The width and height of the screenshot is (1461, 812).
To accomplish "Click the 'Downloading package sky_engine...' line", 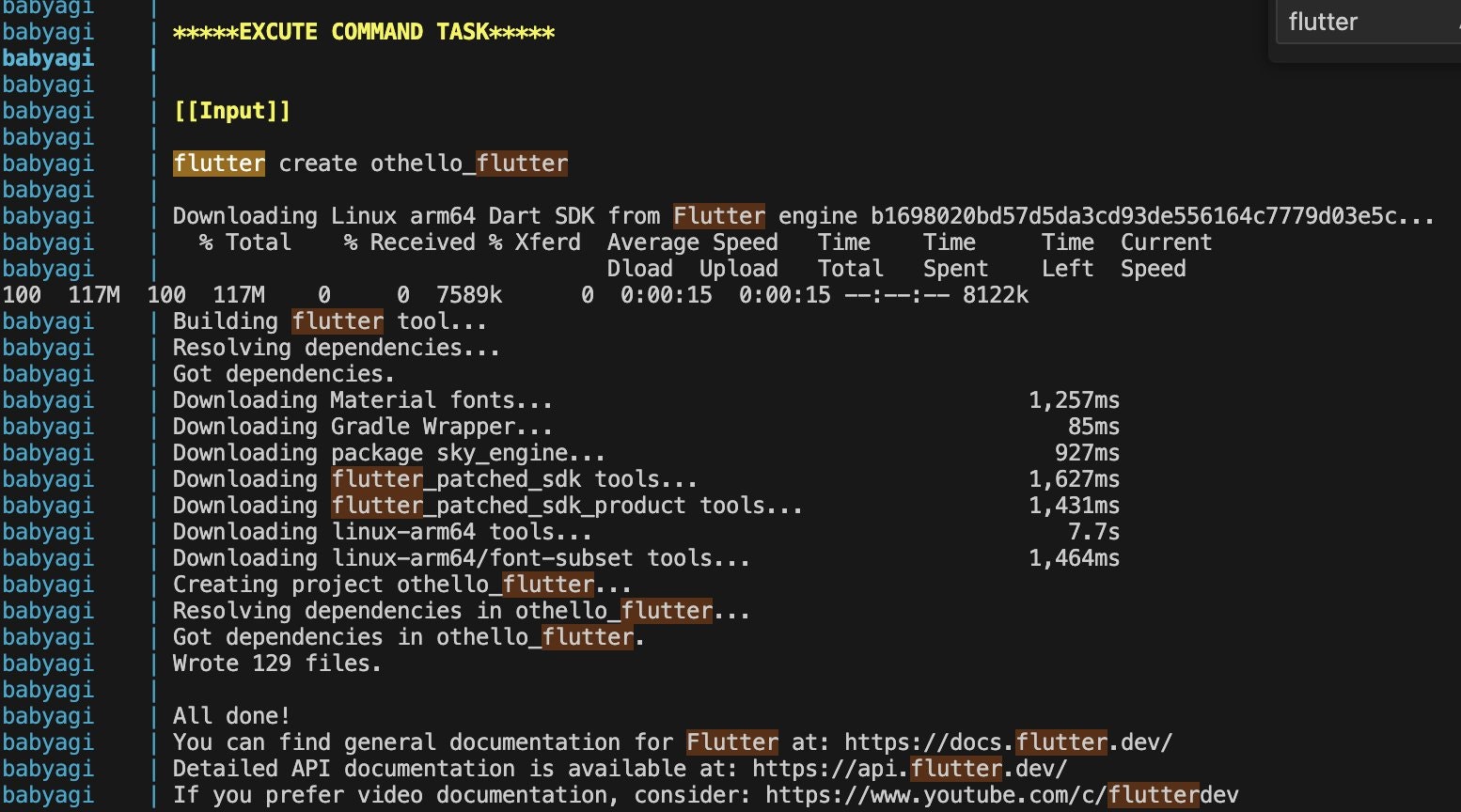I will pos(389,453).
